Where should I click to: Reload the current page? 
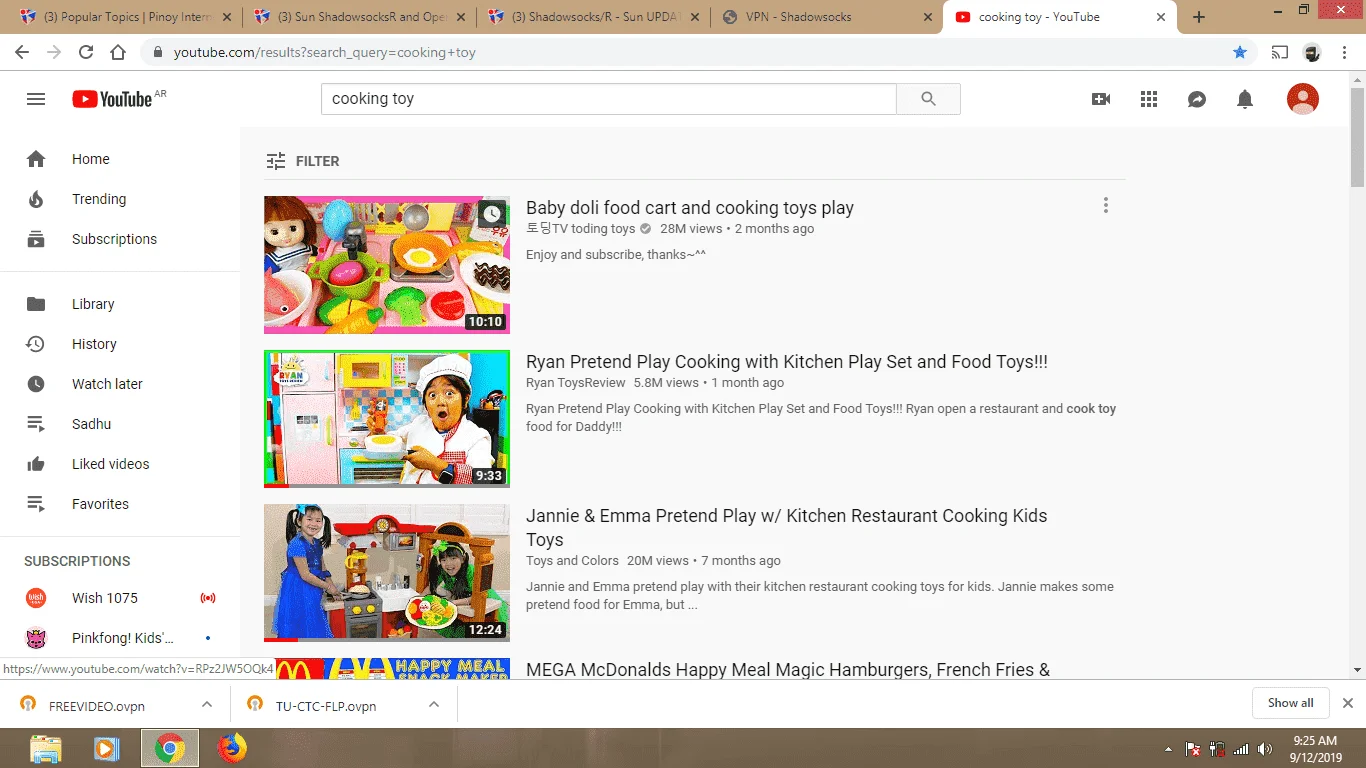pyautogui.click(x=86, y=52)
